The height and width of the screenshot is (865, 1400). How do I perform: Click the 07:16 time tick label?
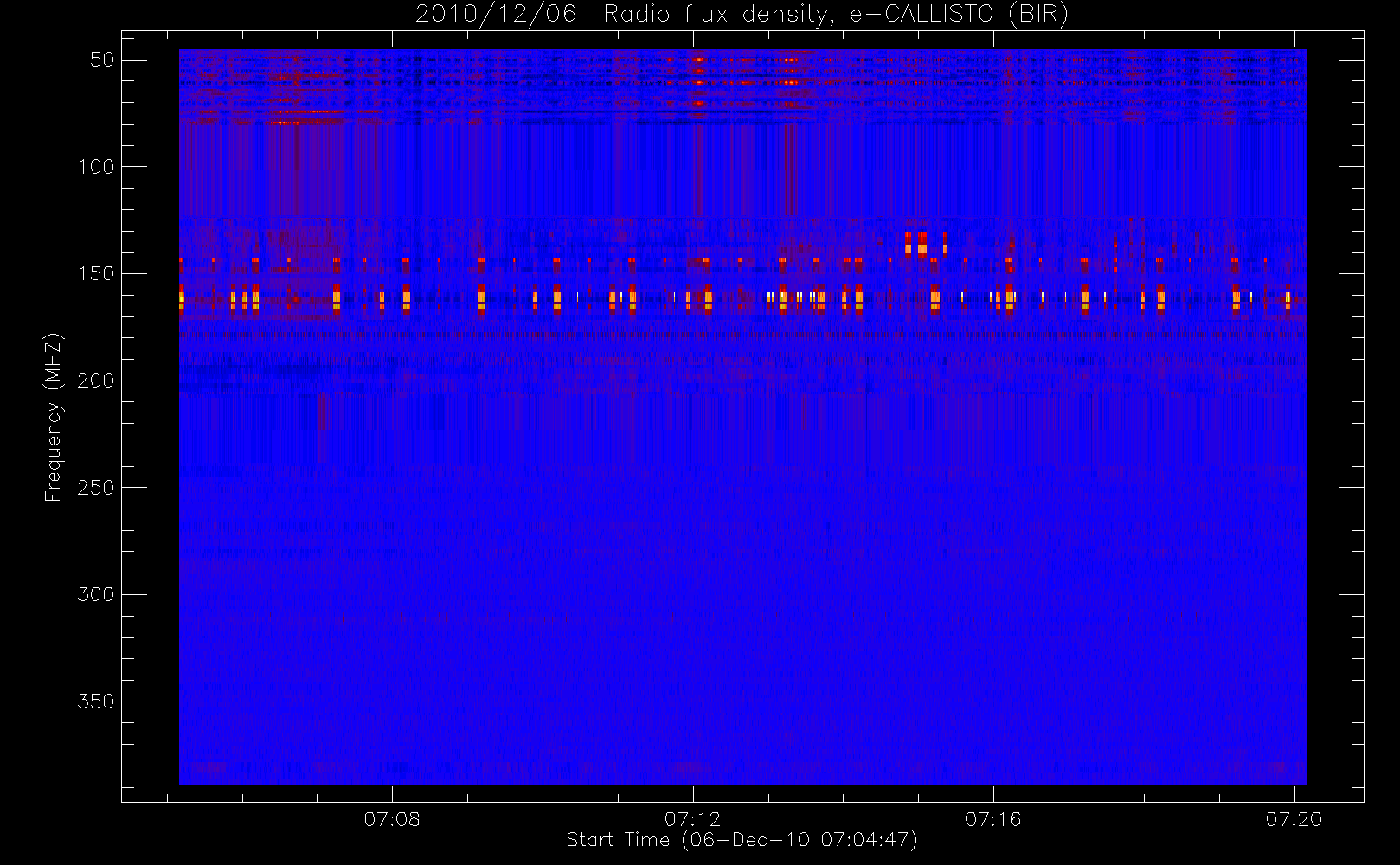[x=993, y=819]
